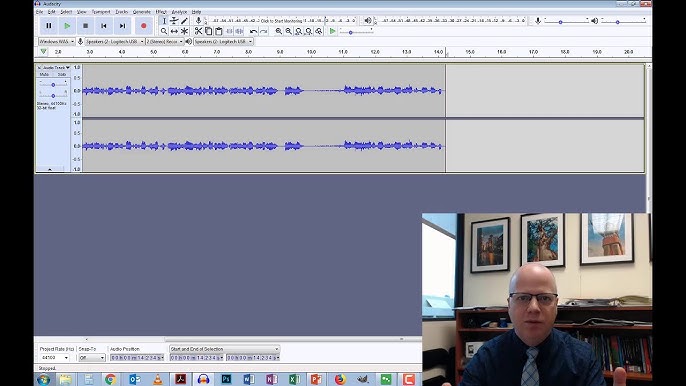The image size is (686, 386).
Task: Click Fit project to width
Action: click(x=308, y=31)
